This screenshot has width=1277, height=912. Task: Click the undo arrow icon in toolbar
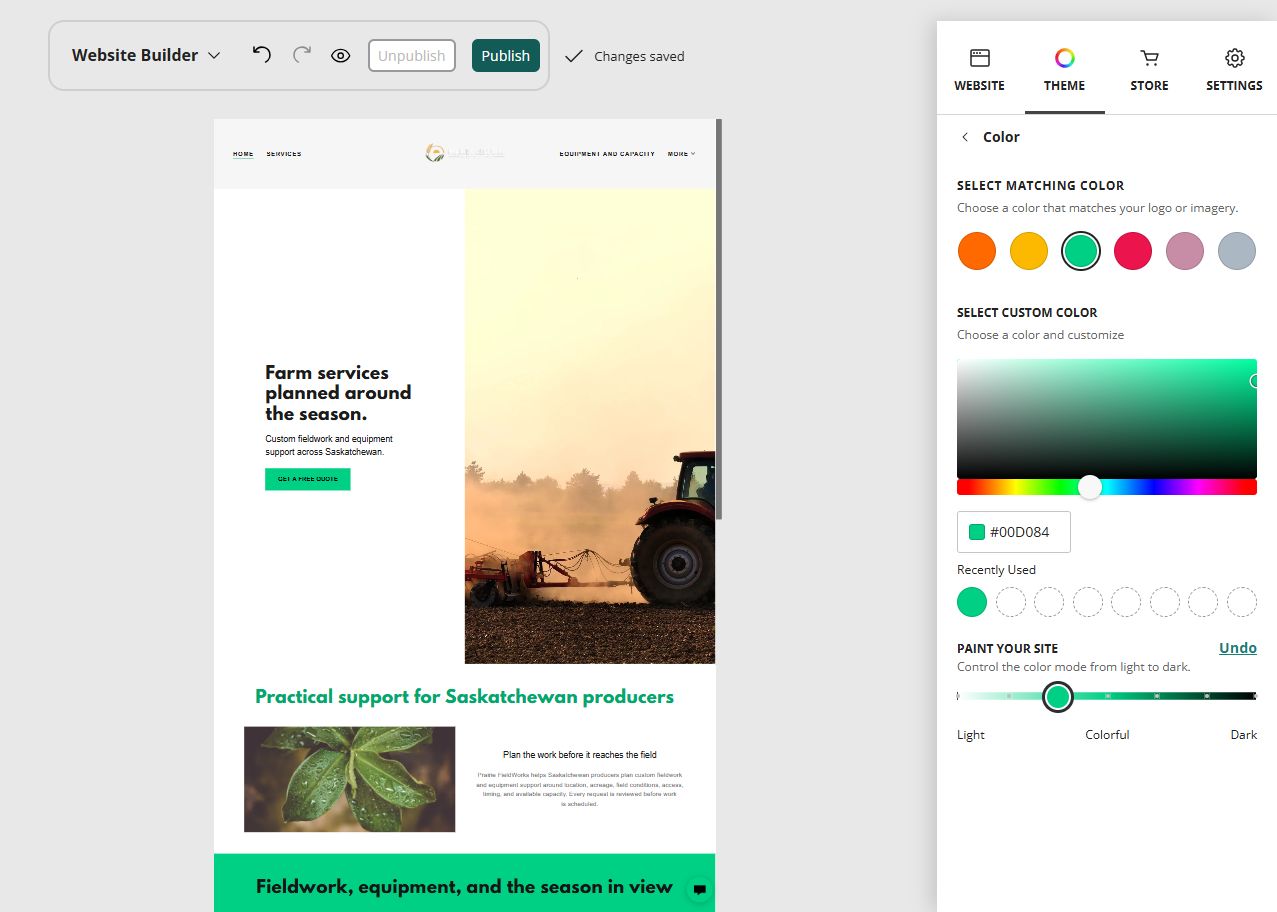pyautogui.click(x=262, y=55)
